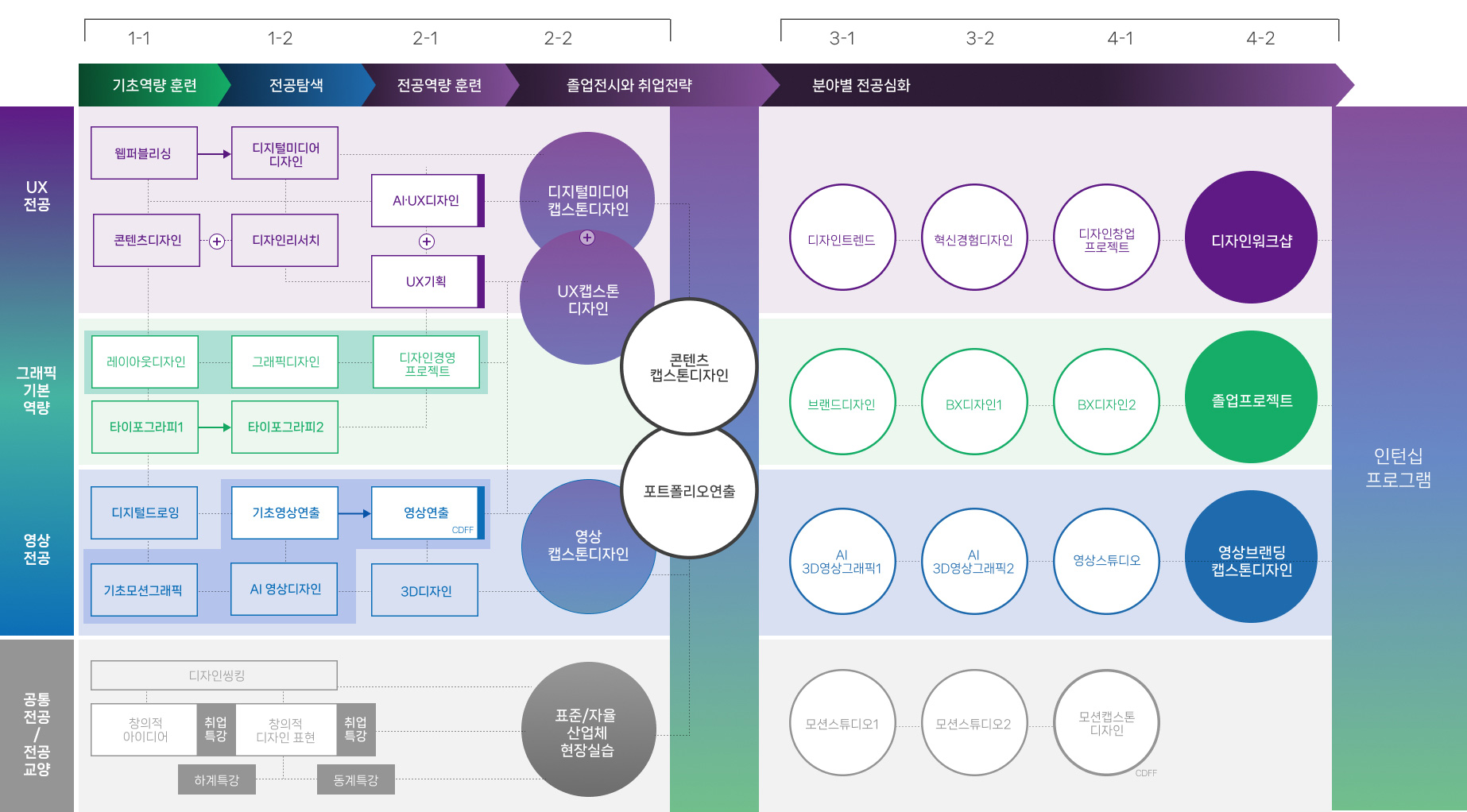Click the plus icon between AI·UX디자인 and UX기획
Image resolution: width=1467 pixels, height=812 pixels.
tap(427, 242)
